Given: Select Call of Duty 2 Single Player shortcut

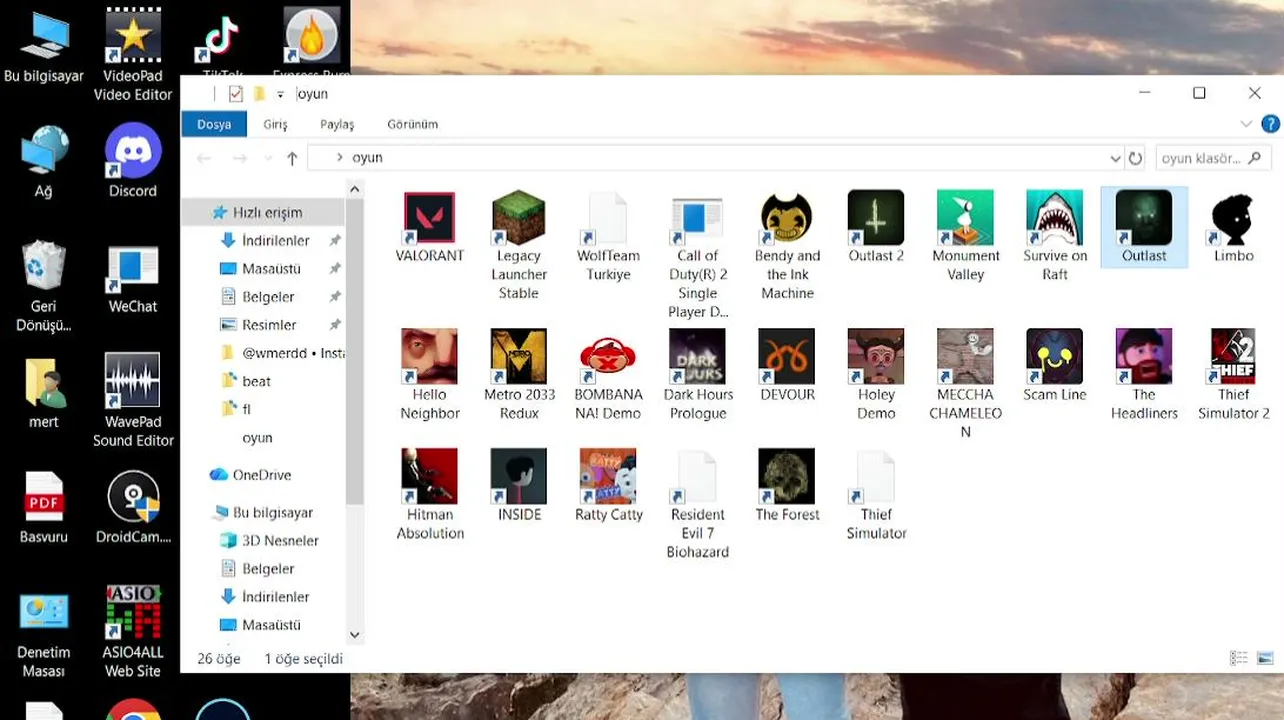Looking at the screenshot, I should [697, 256].
